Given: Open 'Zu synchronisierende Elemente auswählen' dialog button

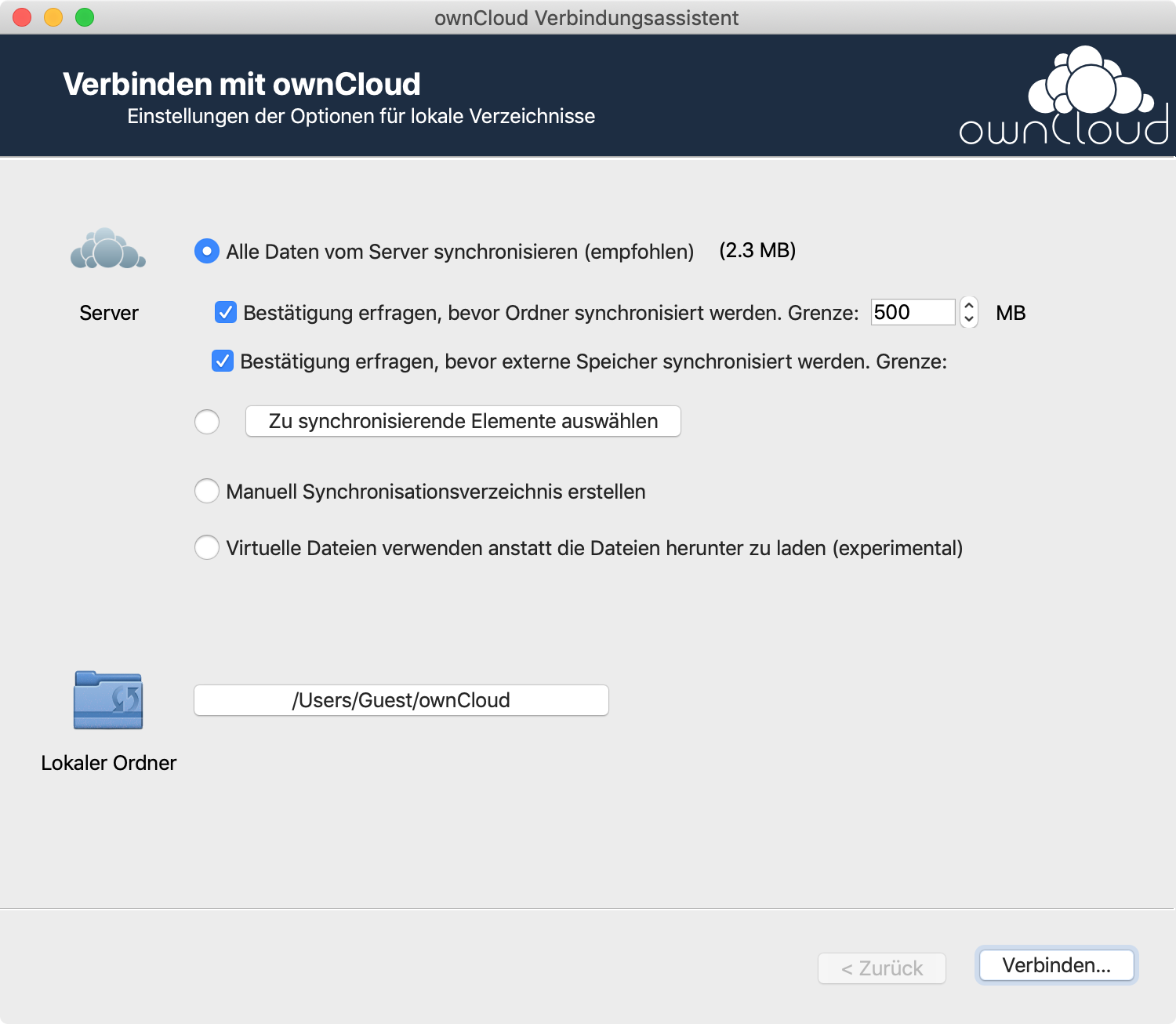Looking at the screenshot, I should click(x=463, y=421).
